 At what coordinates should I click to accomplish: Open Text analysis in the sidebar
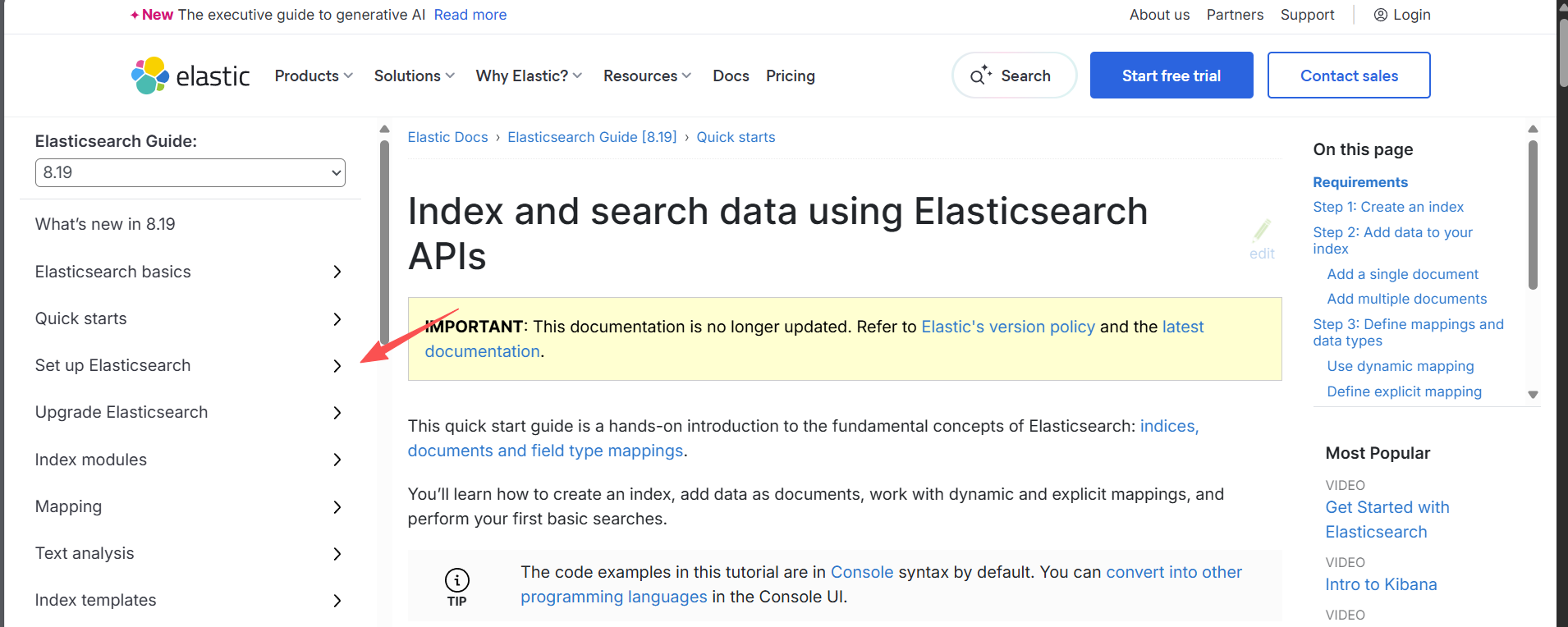[x=85, y=553]
